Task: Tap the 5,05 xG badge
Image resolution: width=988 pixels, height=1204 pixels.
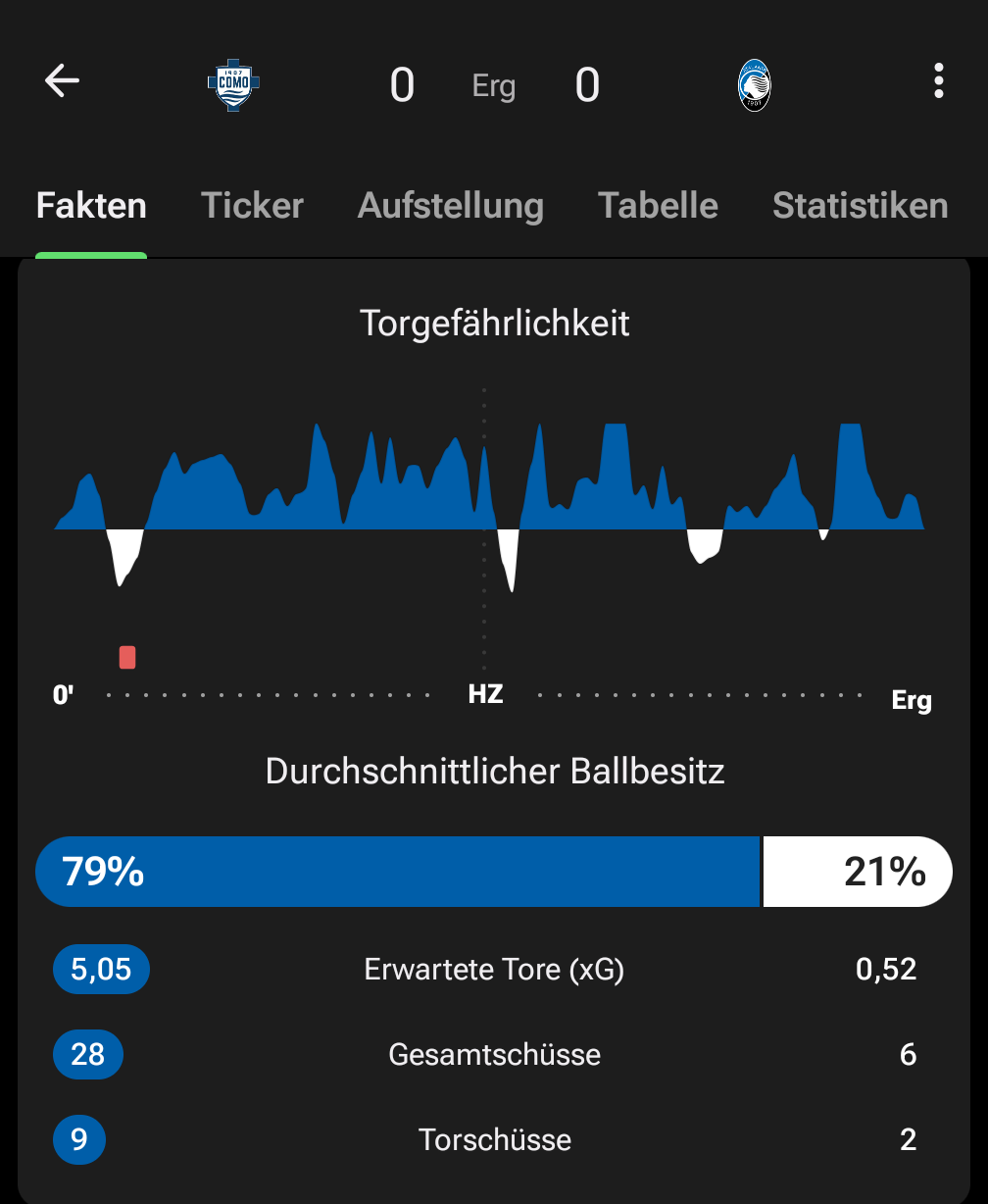Action: 101,970
